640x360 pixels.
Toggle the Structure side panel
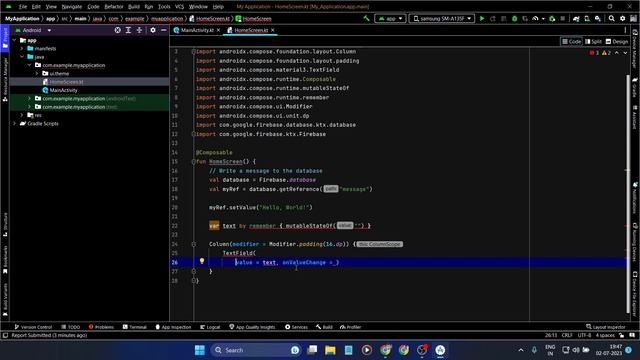tap(5, 224)
